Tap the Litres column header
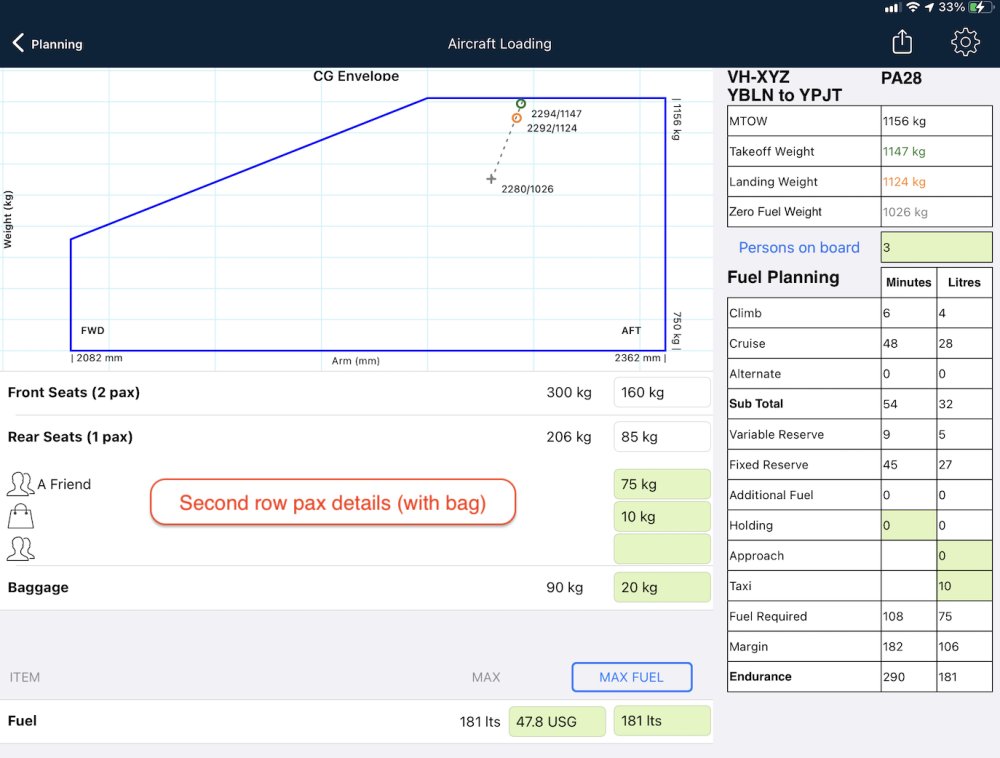1000x758 pixels. [964, 282]
